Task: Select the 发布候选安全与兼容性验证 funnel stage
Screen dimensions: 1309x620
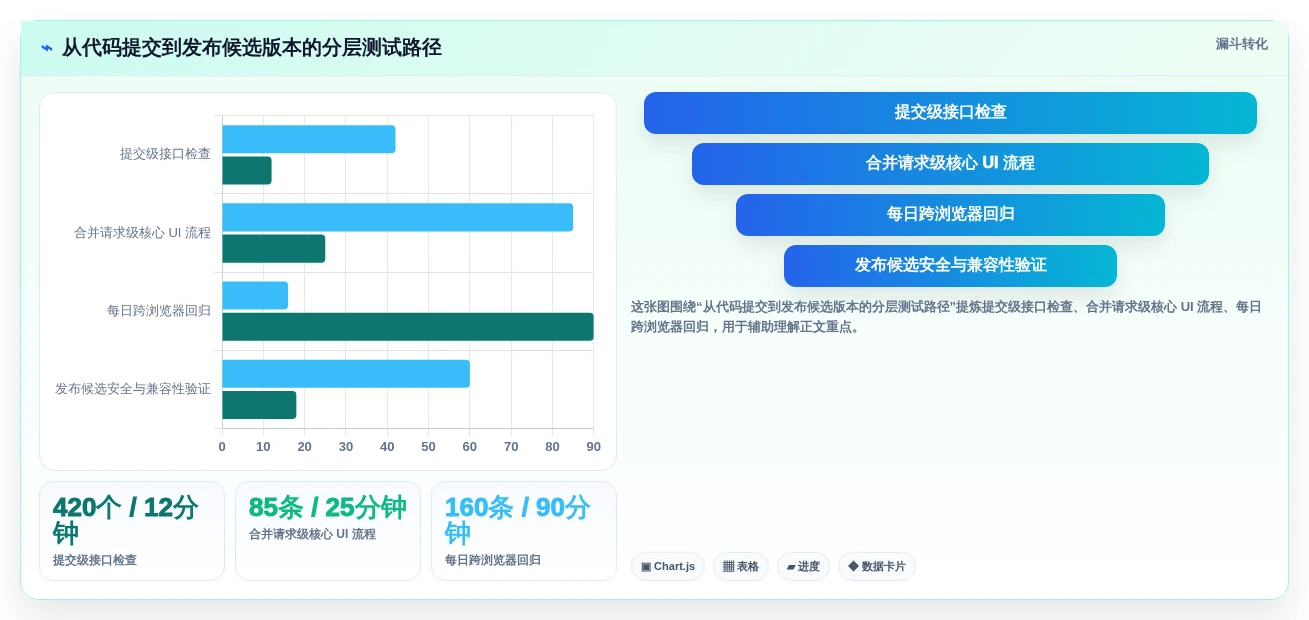Action: pyautogui.click(x=950, y=266)
